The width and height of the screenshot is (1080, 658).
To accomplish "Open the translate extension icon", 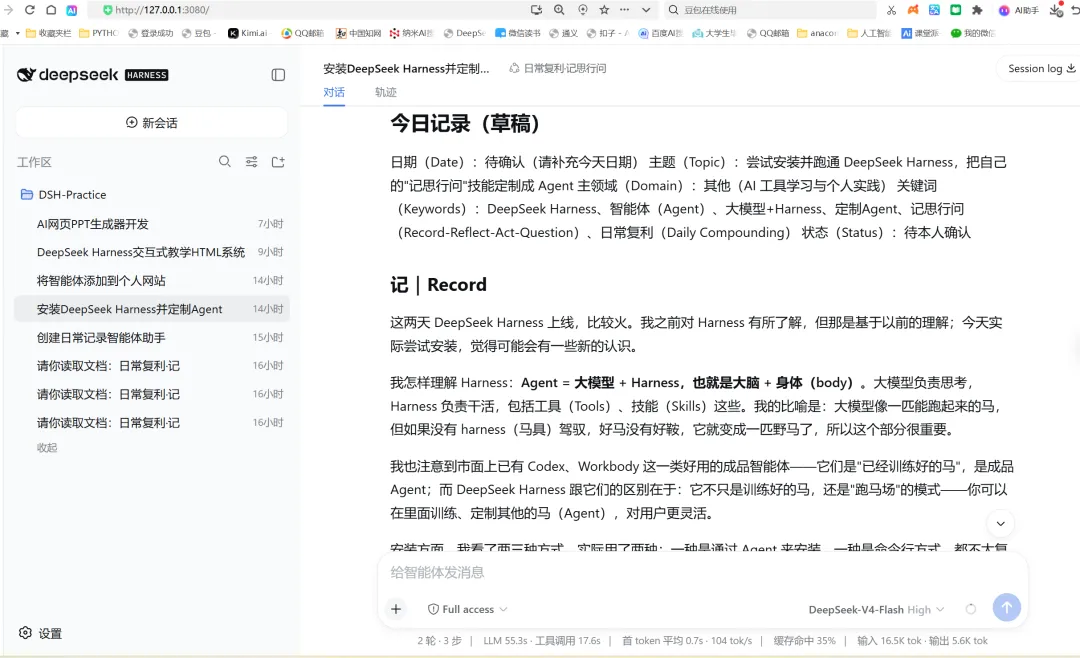I will point(934,10).
